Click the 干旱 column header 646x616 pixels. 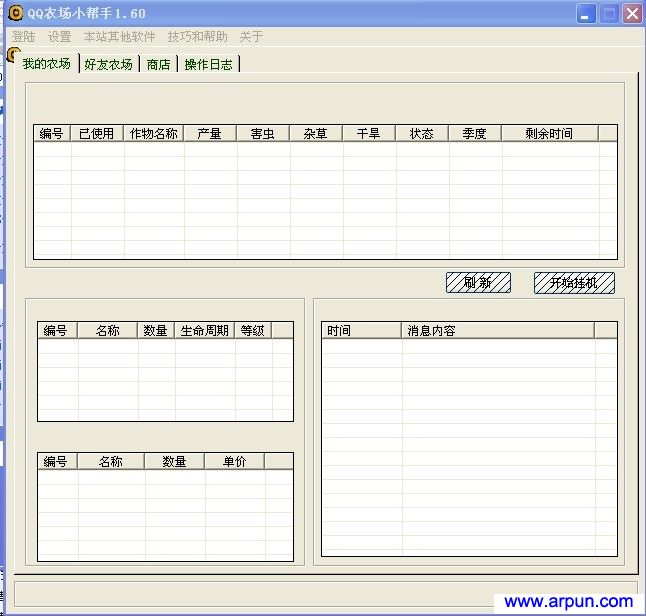pos(369,134)
